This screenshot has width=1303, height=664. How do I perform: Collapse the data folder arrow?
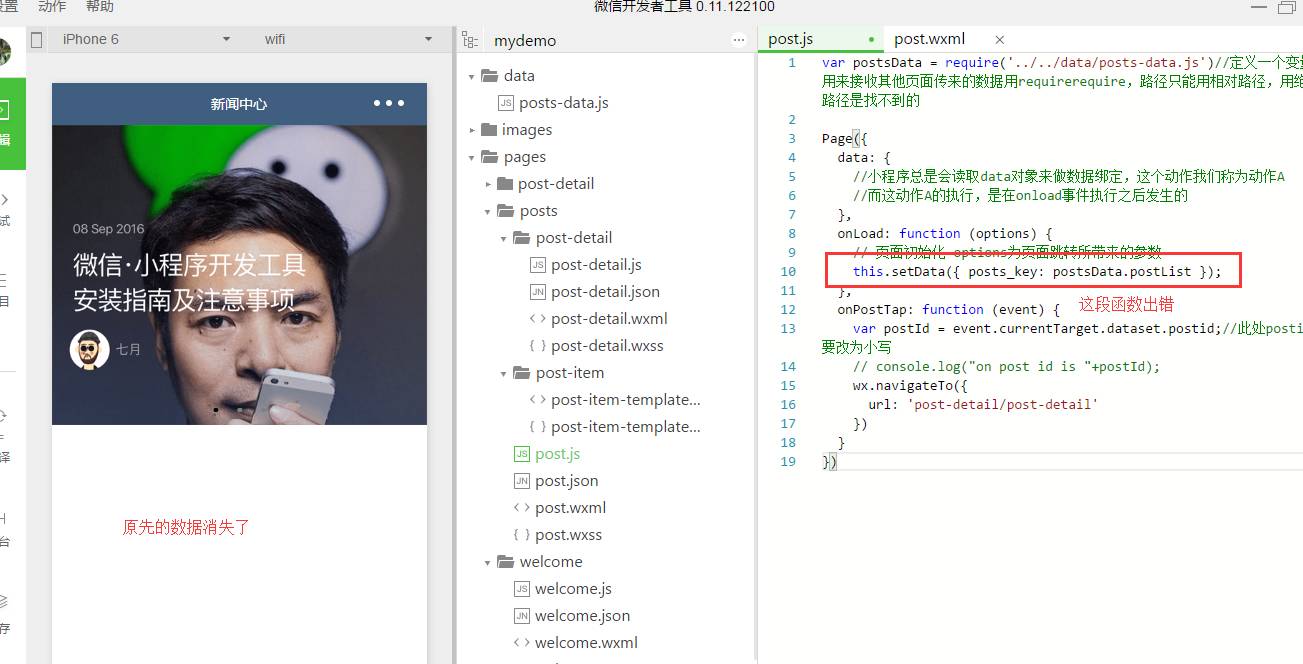point(471,76)
